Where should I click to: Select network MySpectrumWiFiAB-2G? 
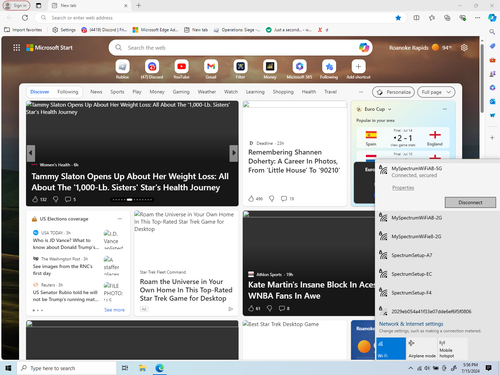(437, 218)
